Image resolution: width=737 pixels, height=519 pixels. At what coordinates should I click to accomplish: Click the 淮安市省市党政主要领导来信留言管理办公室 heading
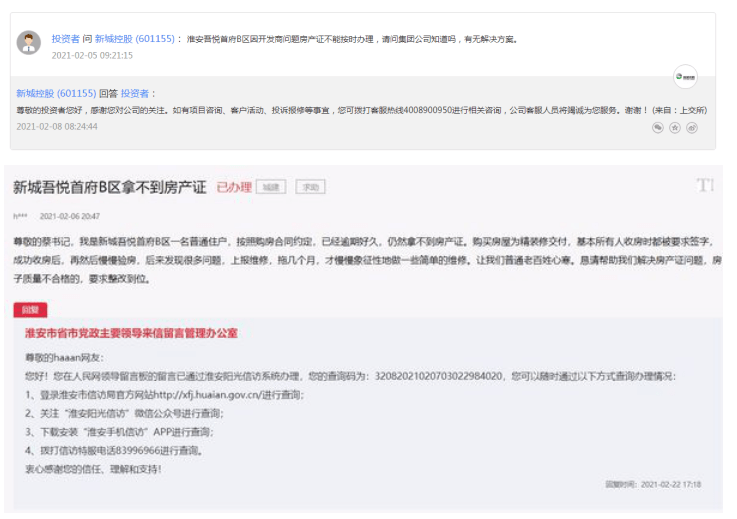click(131, 333)
